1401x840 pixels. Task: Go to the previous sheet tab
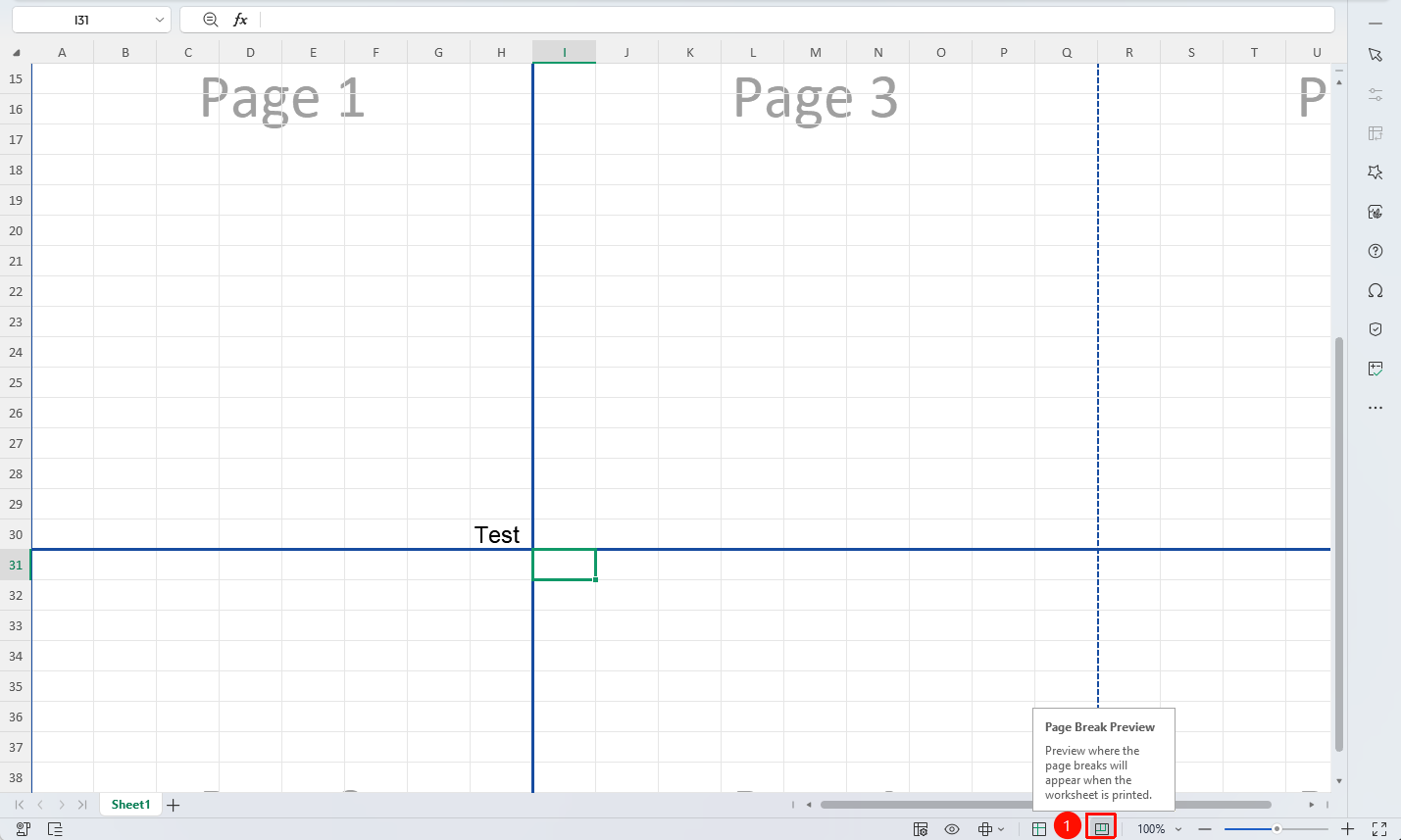tap(40, 805)
